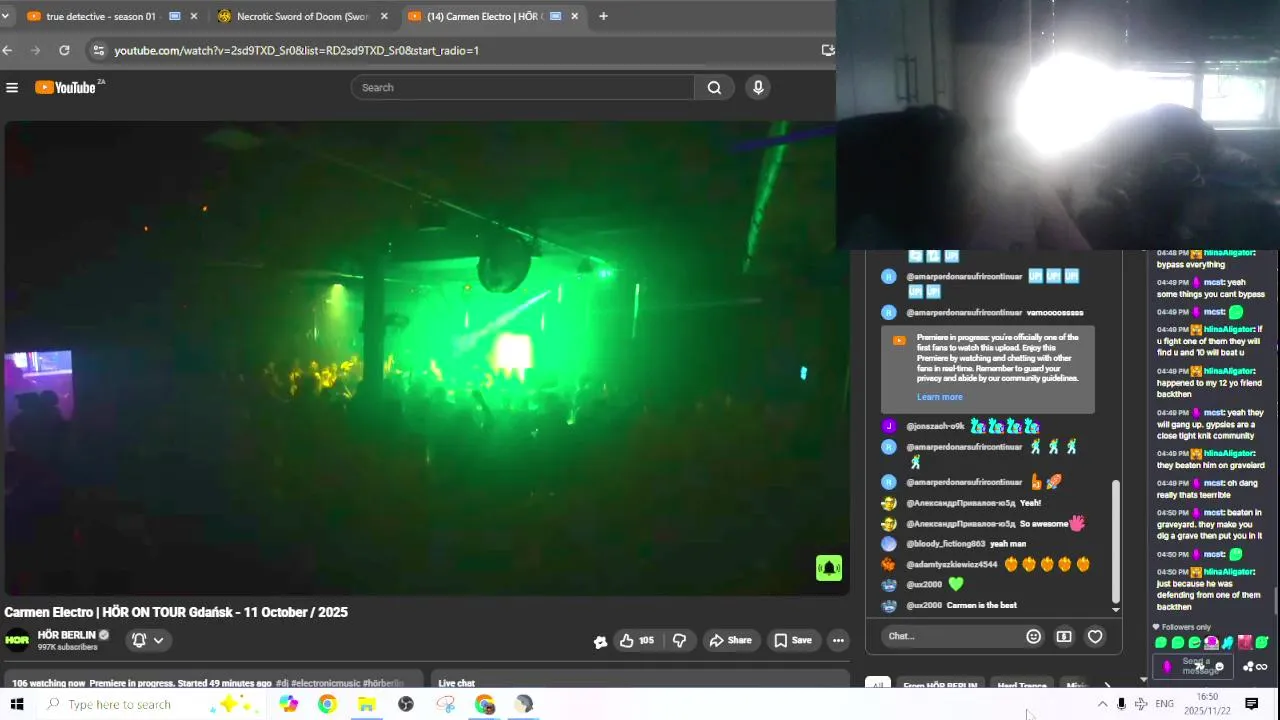1280x720 pixels.
Task: Open the more actions ellipsis menu
Action: [838, 640]
